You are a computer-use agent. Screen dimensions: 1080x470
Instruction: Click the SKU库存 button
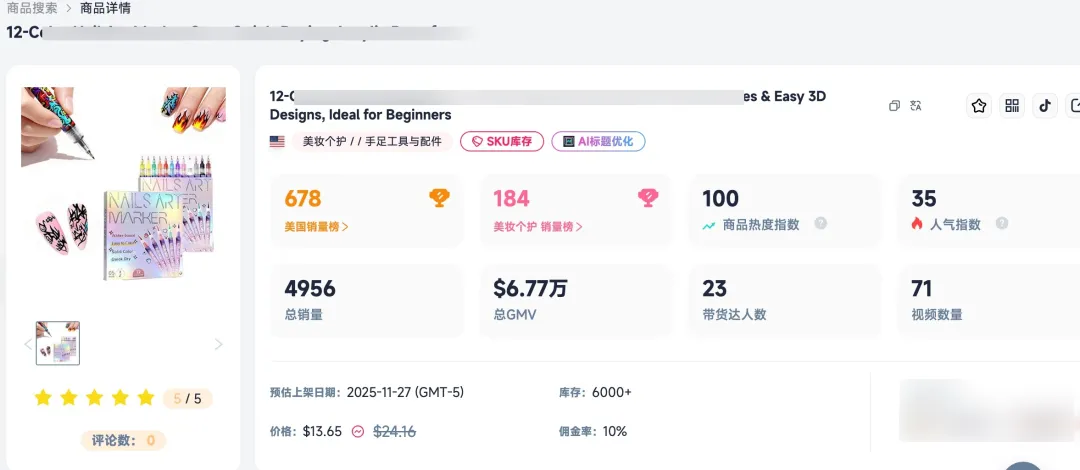point(502,142)
